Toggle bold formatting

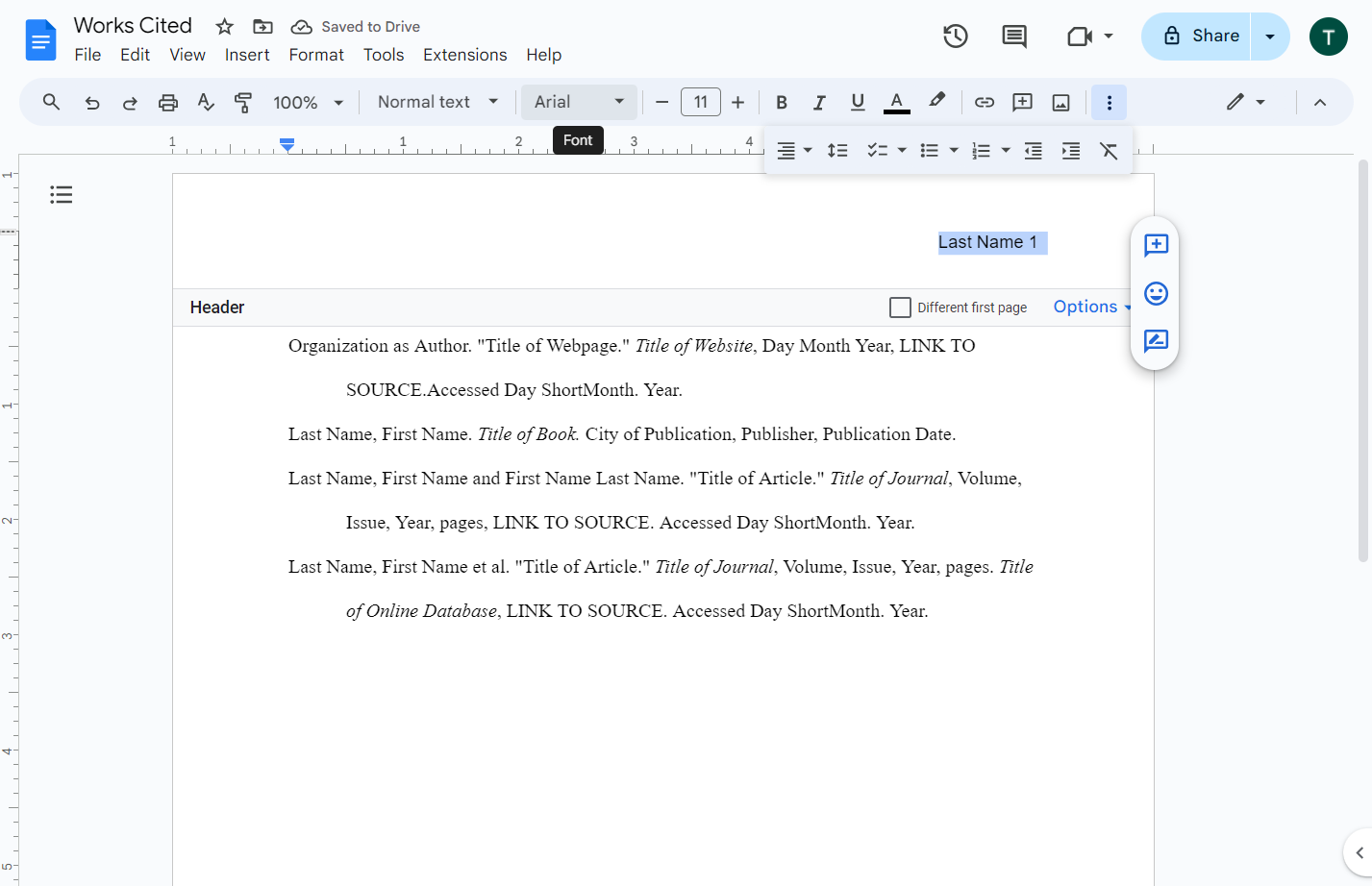tap(782, 102)
